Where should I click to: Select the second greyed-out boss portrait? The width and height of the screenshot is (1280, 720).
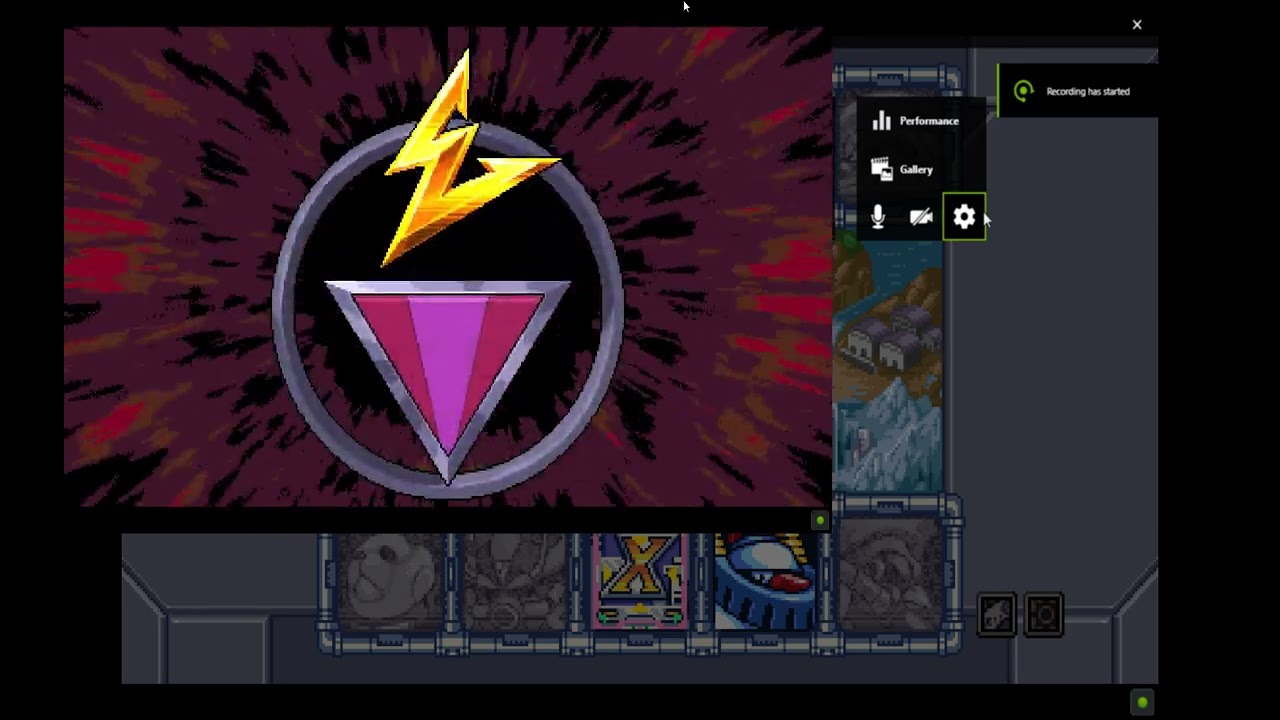[515, 582]
